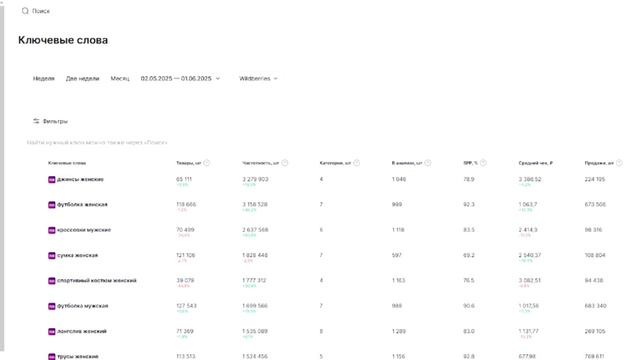The width and height of the screenshot is (640, 360).
Task: Open the Wildberries marketplace dropdown
Action: coord(258,78)
